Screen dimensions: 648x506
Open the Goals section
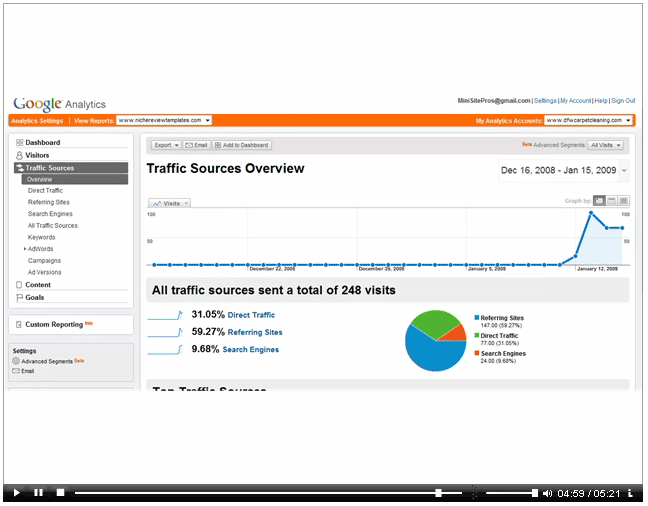point(35,298)
